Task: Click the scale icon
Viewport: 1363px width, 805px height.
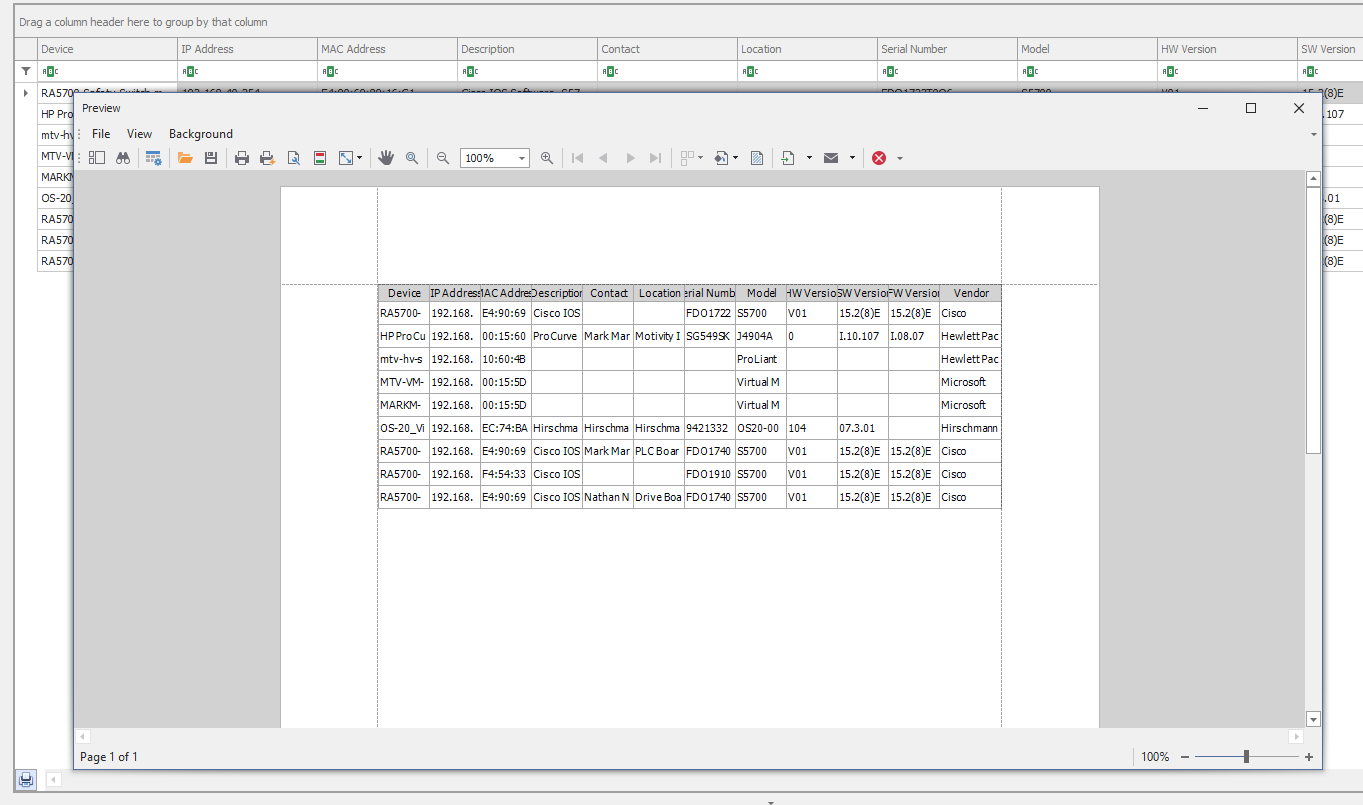Action: (346, 158)
